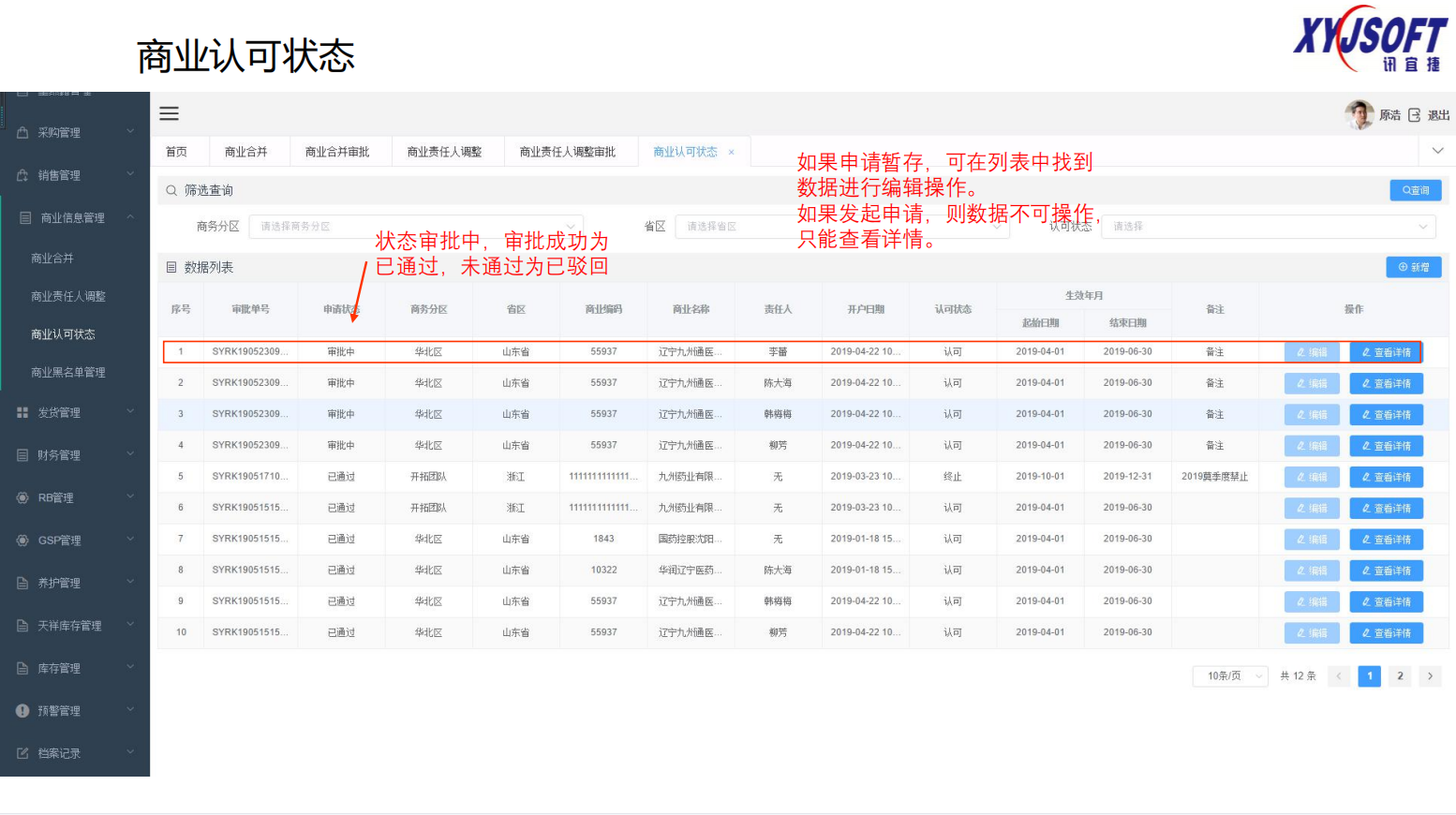
Task: Open 商业责任人调整 in the sidebar
Action: pyautogui.click(x=68, y=296)
